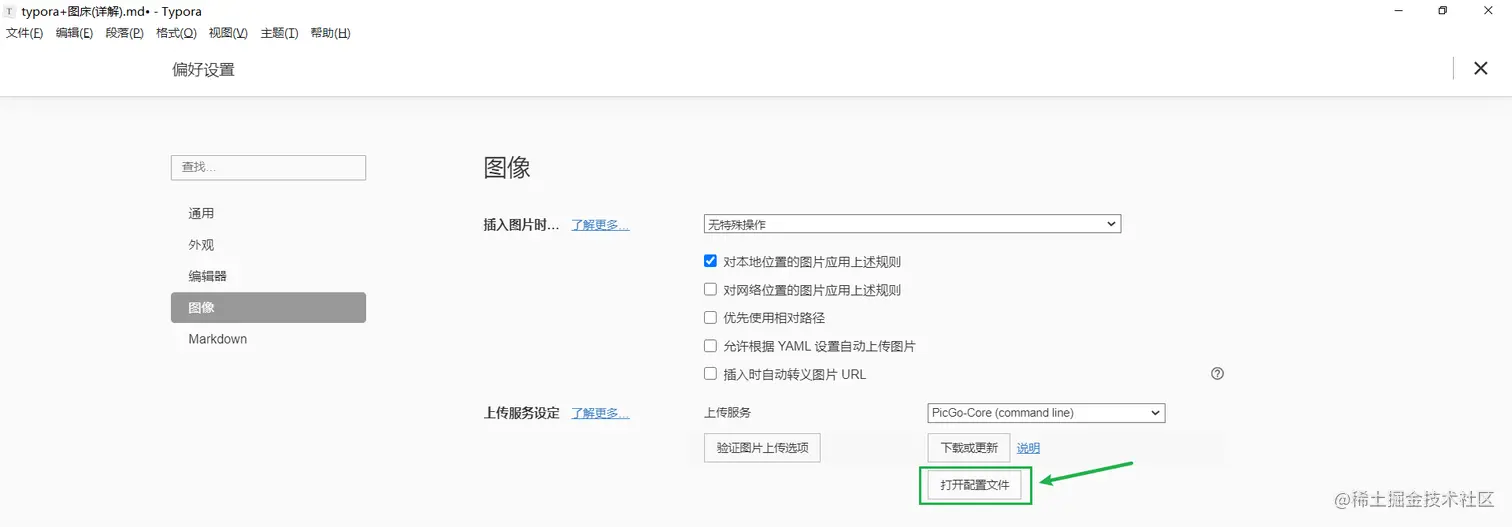Click 打开配置文件 button
The image size is (1512, 527).
tap(975, 485)
